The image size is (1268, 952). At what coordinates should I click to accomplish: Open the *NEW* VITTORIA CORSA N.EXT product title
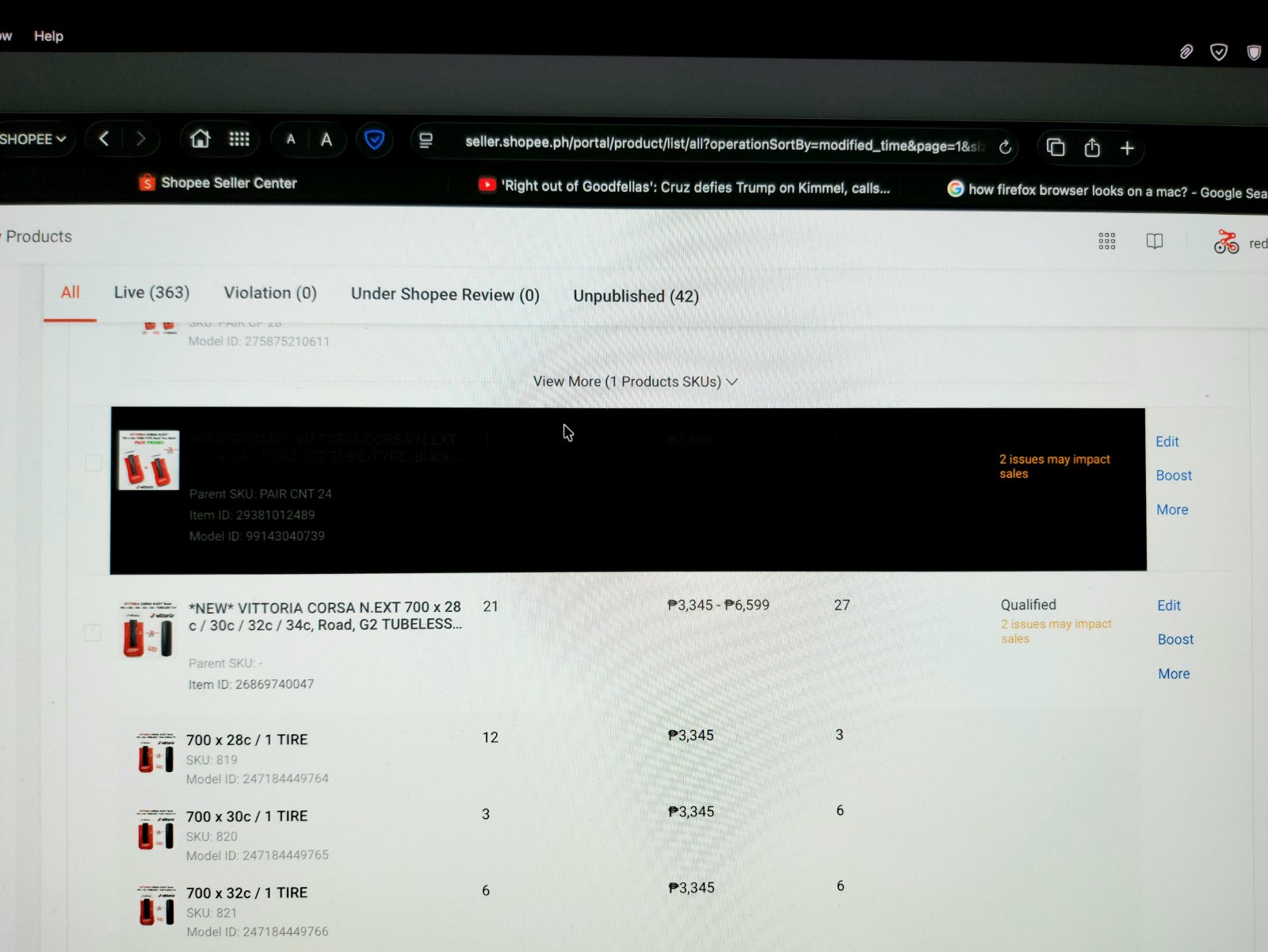pos(325,616)
